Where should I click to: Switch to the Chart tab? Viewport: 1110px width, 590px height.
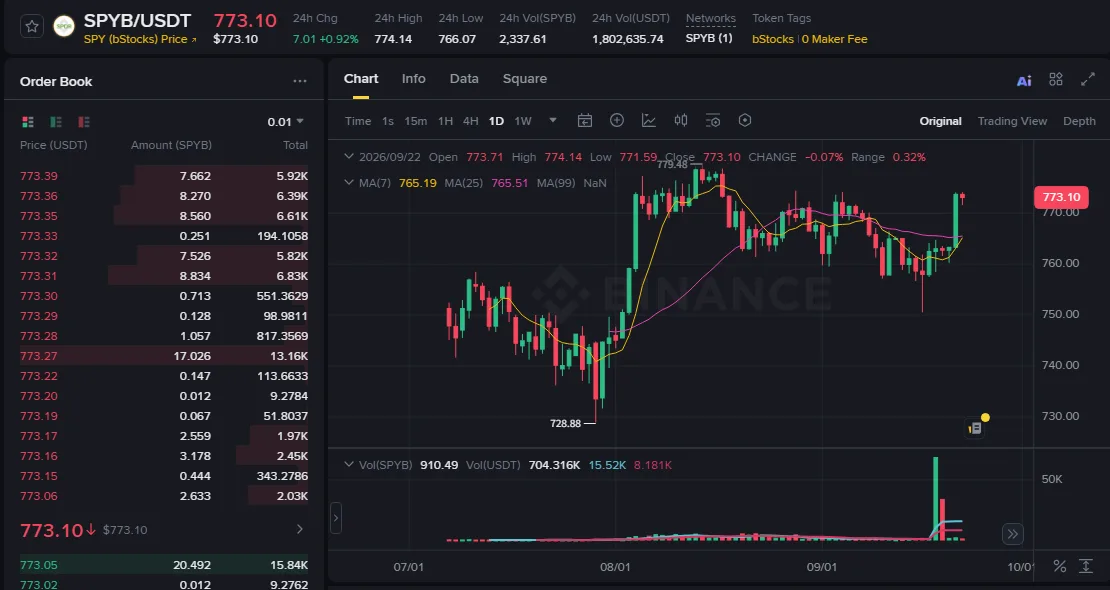click(x=361, y=79)
